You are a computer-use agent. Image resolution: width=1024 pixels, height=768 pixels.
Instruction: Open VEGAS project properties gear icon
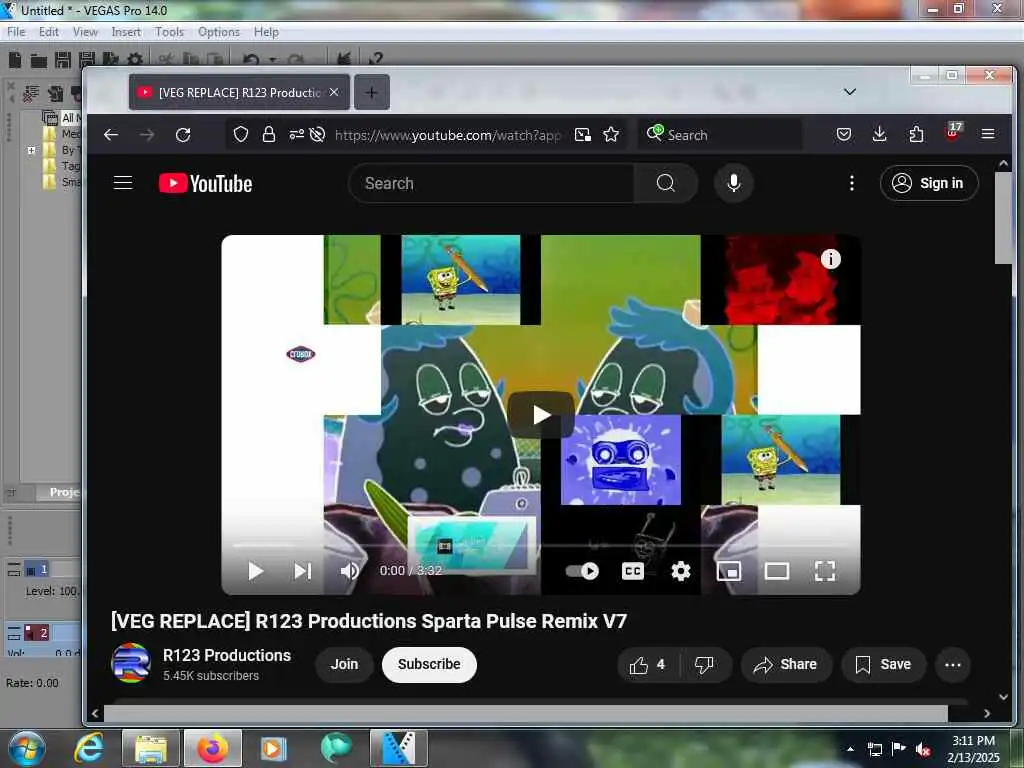coord(135,60)
